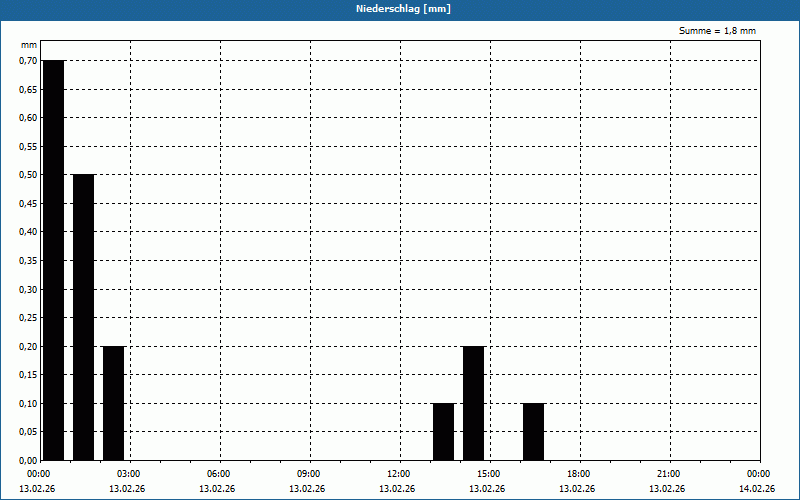This screenshot has width=800, height=500.
Task: Click the 14.02.26 date label on the time axis
Action: point(757,489)
